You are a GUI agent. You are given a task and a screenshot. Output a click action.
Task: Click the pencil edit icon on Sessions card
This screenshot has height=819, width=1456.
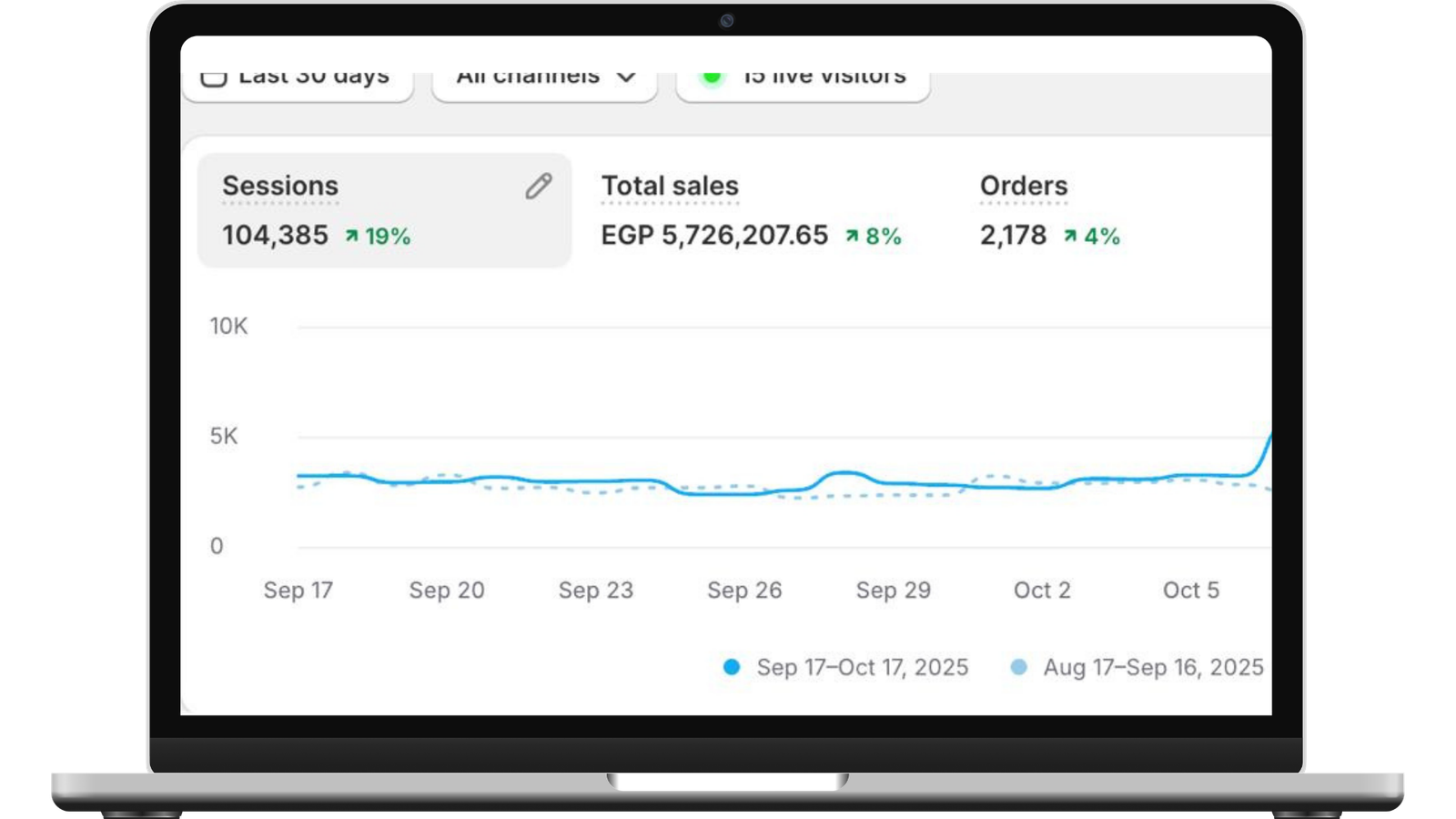coord(538,186)
